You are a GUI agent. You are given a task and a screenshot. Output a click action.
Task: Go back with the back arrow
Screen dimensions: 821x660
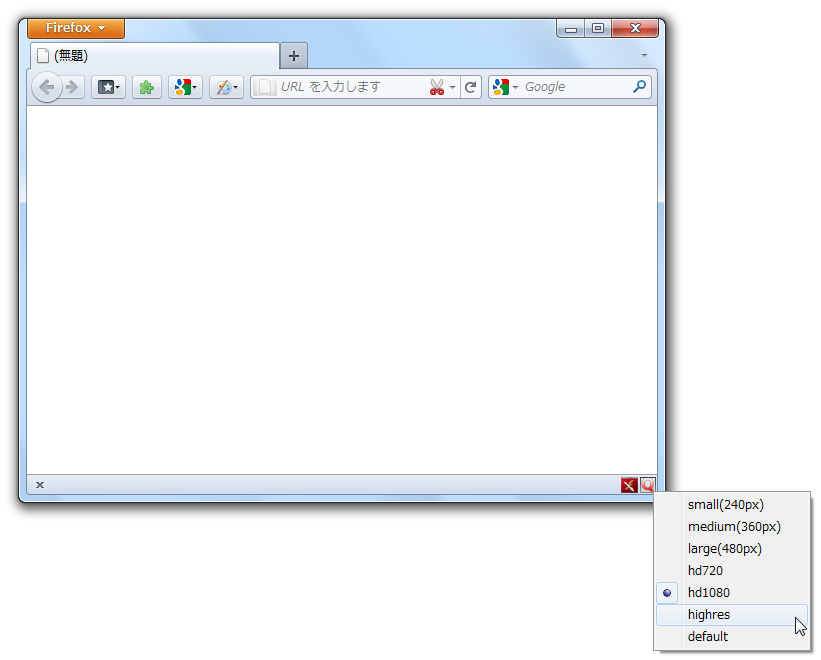47,87
